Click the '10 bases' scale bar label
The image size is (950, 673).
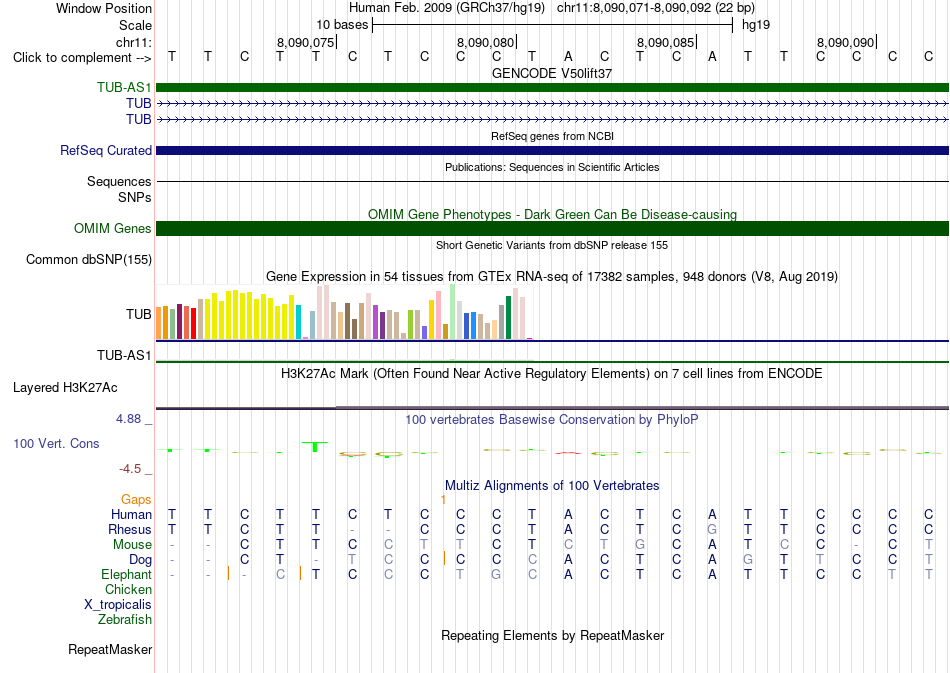click(x=342, y=25)
